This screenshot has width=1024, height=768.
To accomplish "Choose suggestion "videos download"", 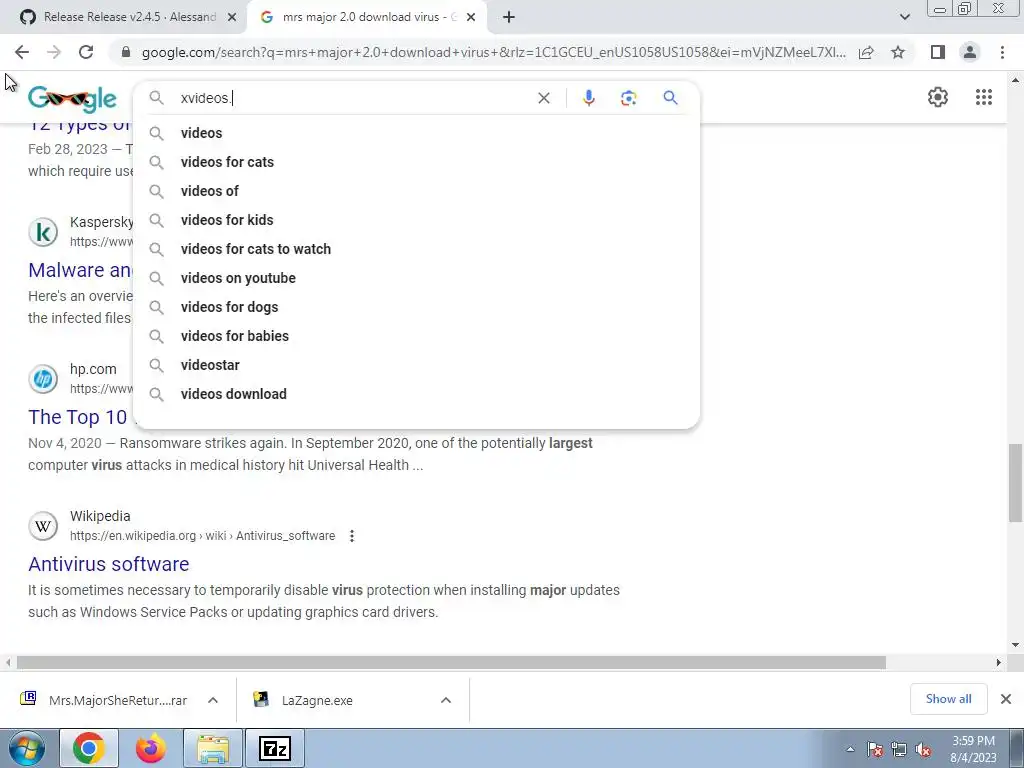I will (416, 394).
